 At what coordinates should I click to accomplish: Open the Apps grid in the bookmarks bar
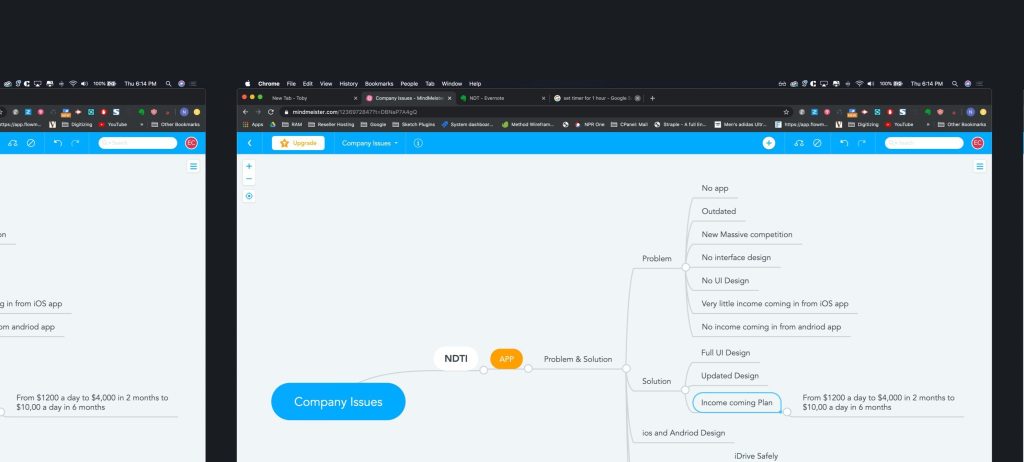[x=253, y=124]
